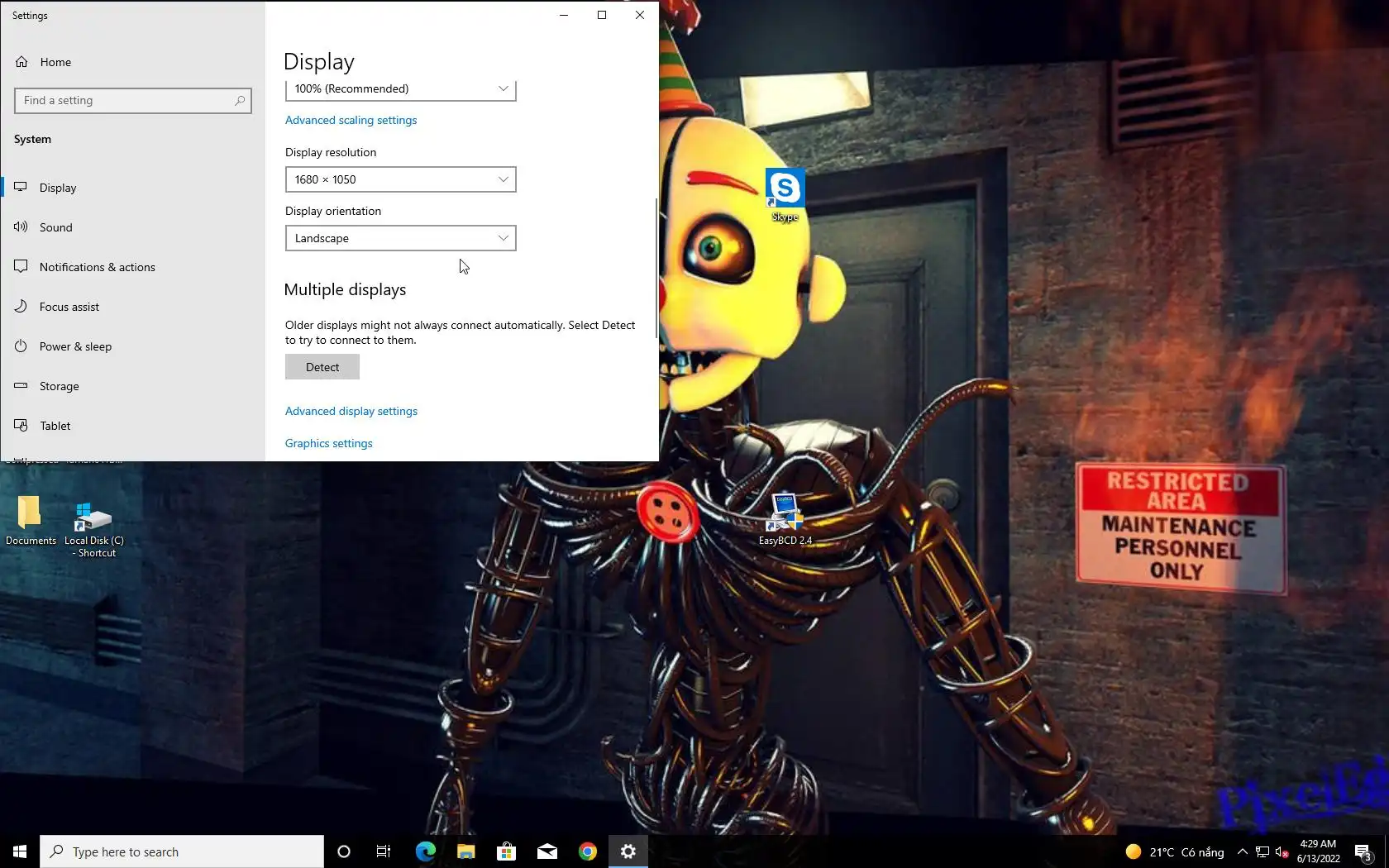
Task: Select the Skype desktop shortcut
Action: click(x=785, y=196)
